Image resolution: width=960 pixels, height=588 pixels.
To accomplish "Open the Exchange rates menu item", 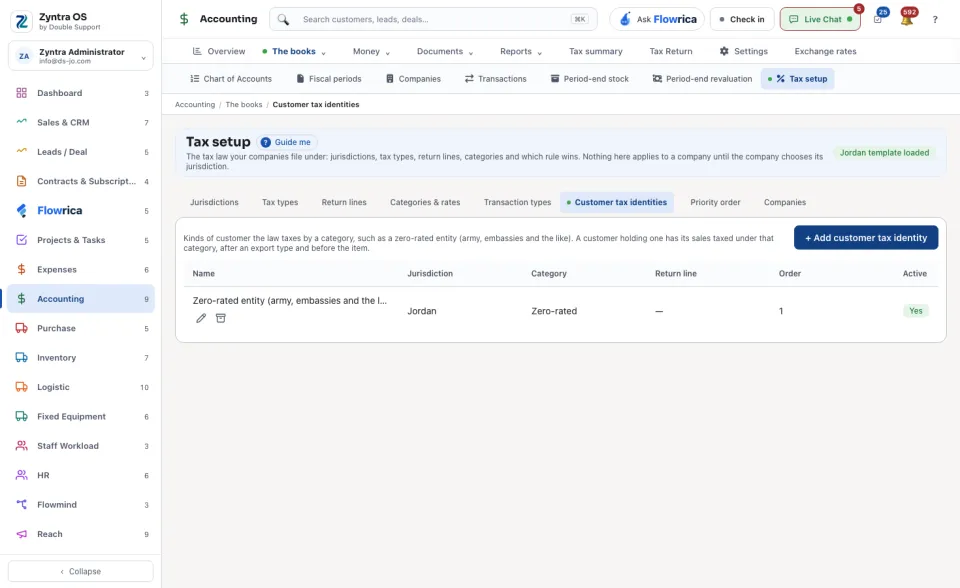I will tap(825, 51).
